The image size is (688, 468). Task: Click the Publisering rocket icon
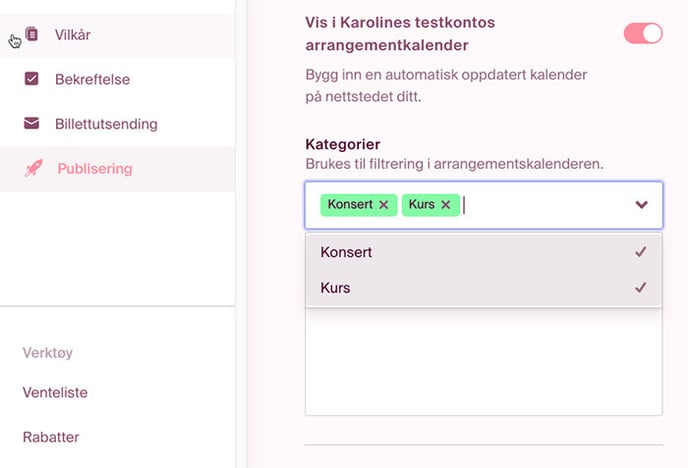(x=33, y=169)
